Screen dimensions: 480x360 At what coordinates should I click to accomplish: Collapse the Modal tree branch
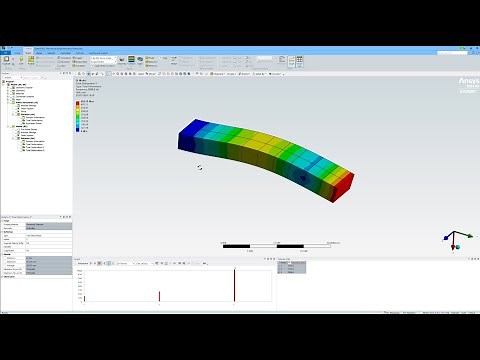[x=8, y=126]
